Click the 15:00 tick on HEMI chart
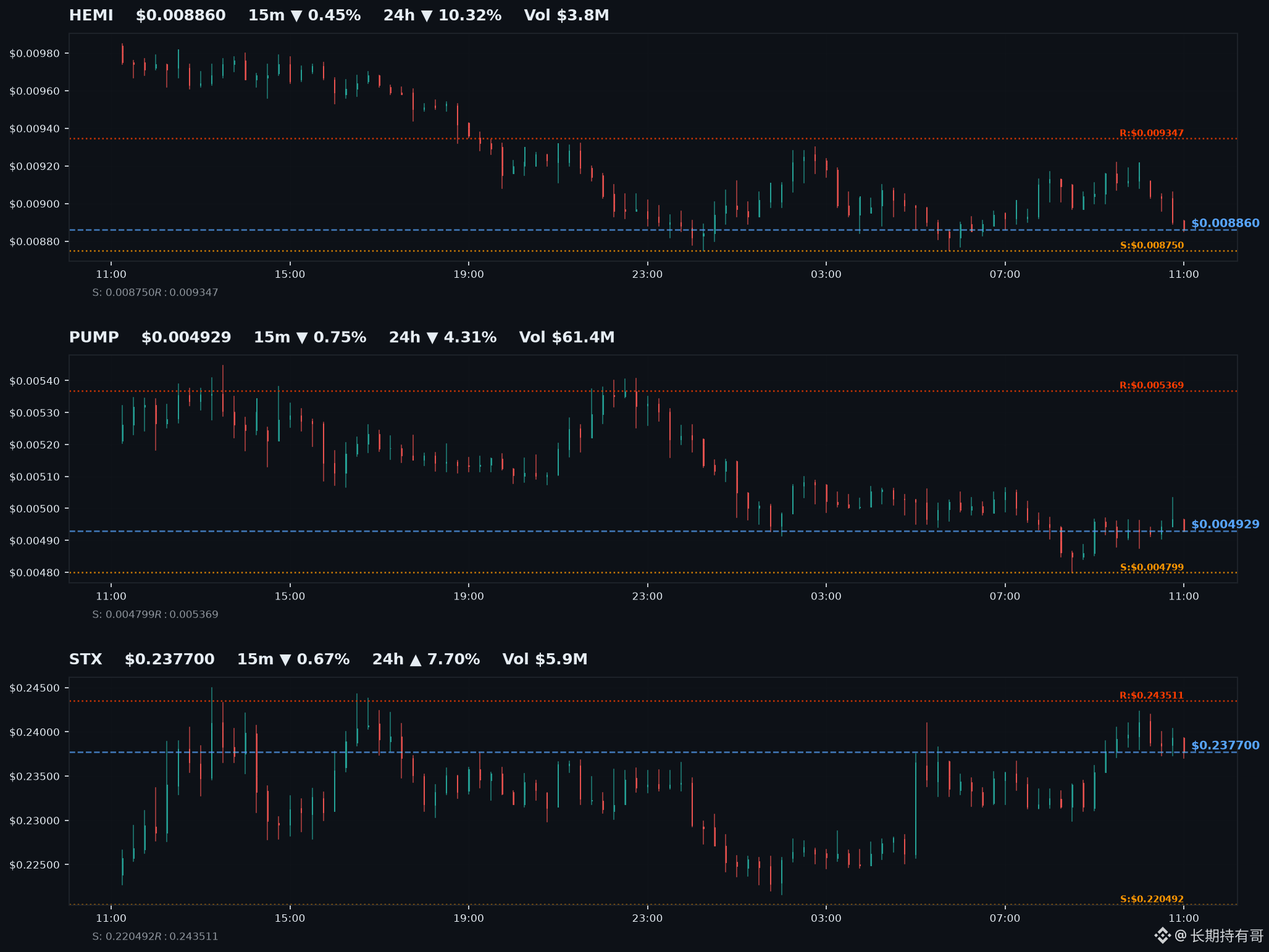 click(x=290, y=274)
